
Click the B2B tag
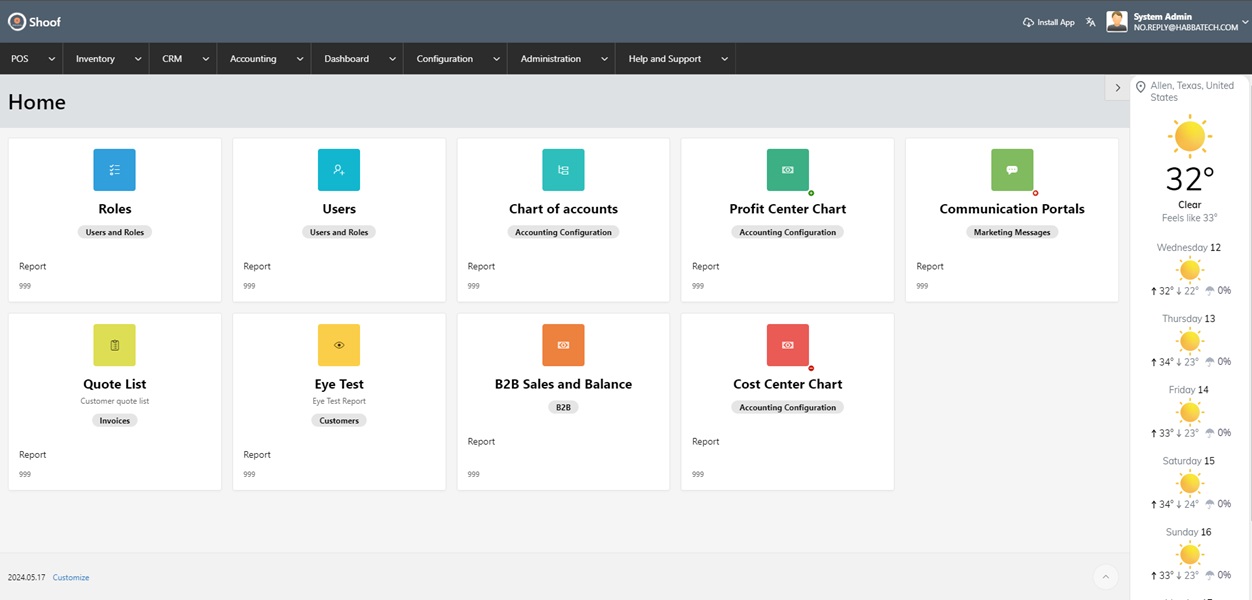pos(563,407)
